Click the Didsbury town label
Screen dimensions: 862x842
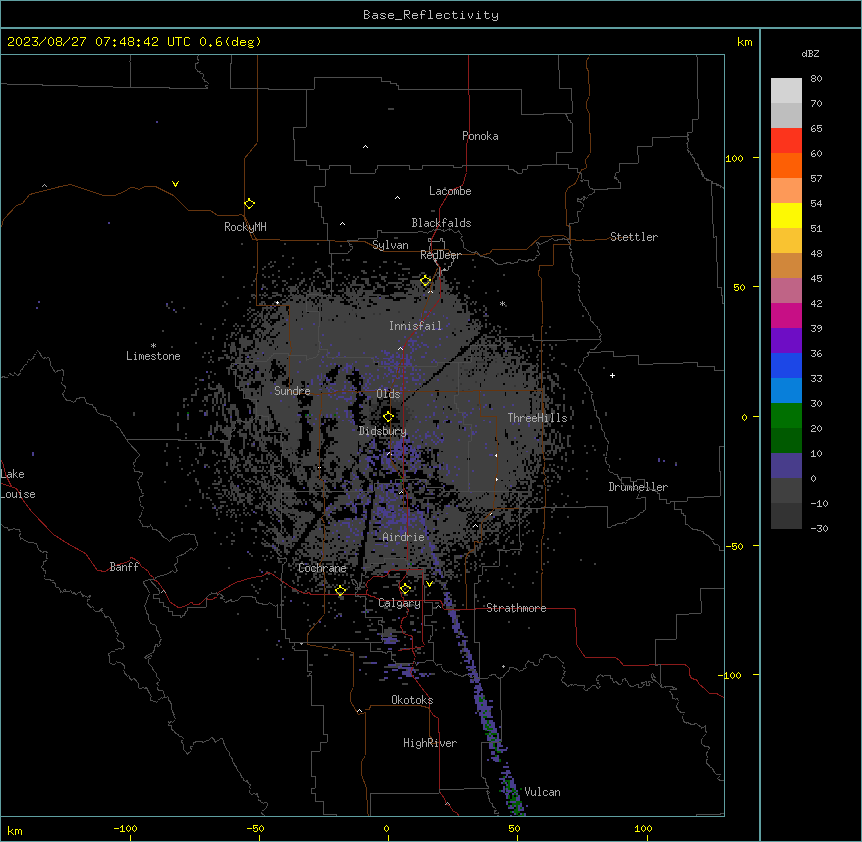[383, 431]
